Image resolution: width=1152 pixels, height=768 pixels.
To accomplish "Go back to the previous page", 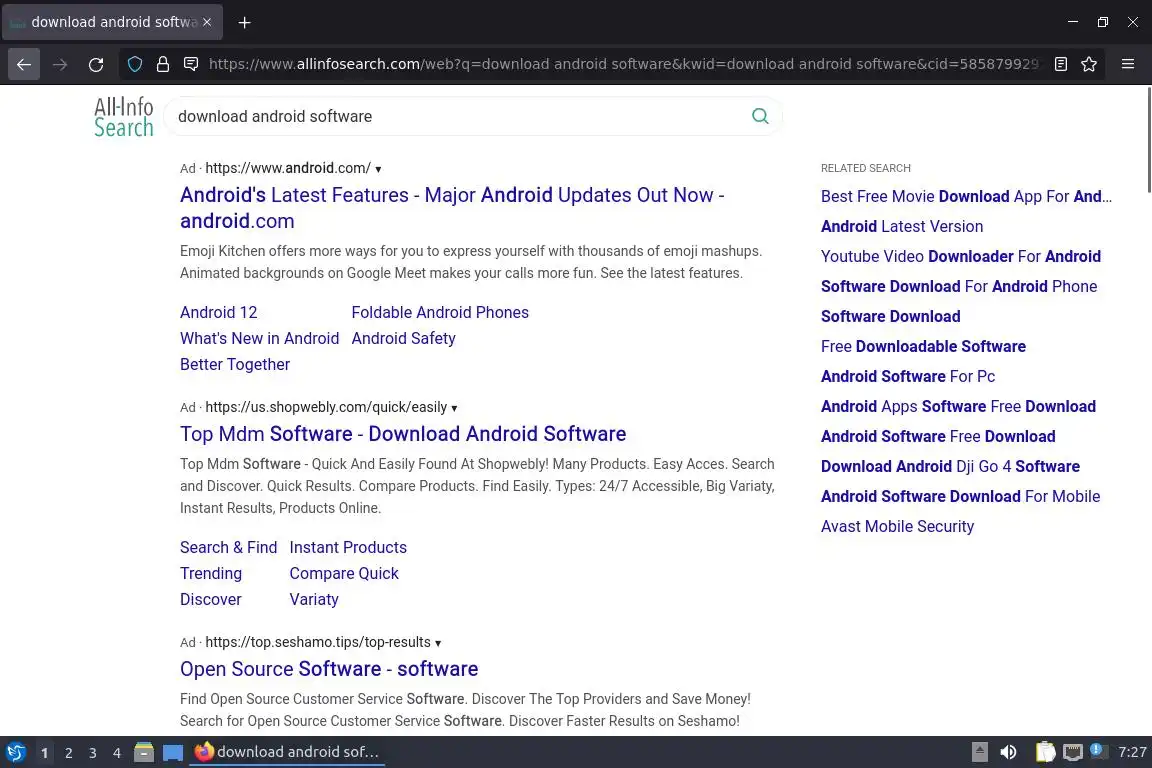I will coord(24,65).
